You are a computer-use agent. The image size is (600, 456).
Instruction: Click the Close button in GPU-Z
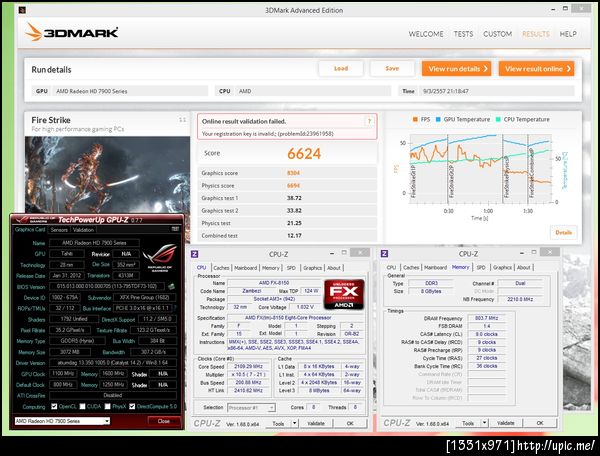(164, 421)
